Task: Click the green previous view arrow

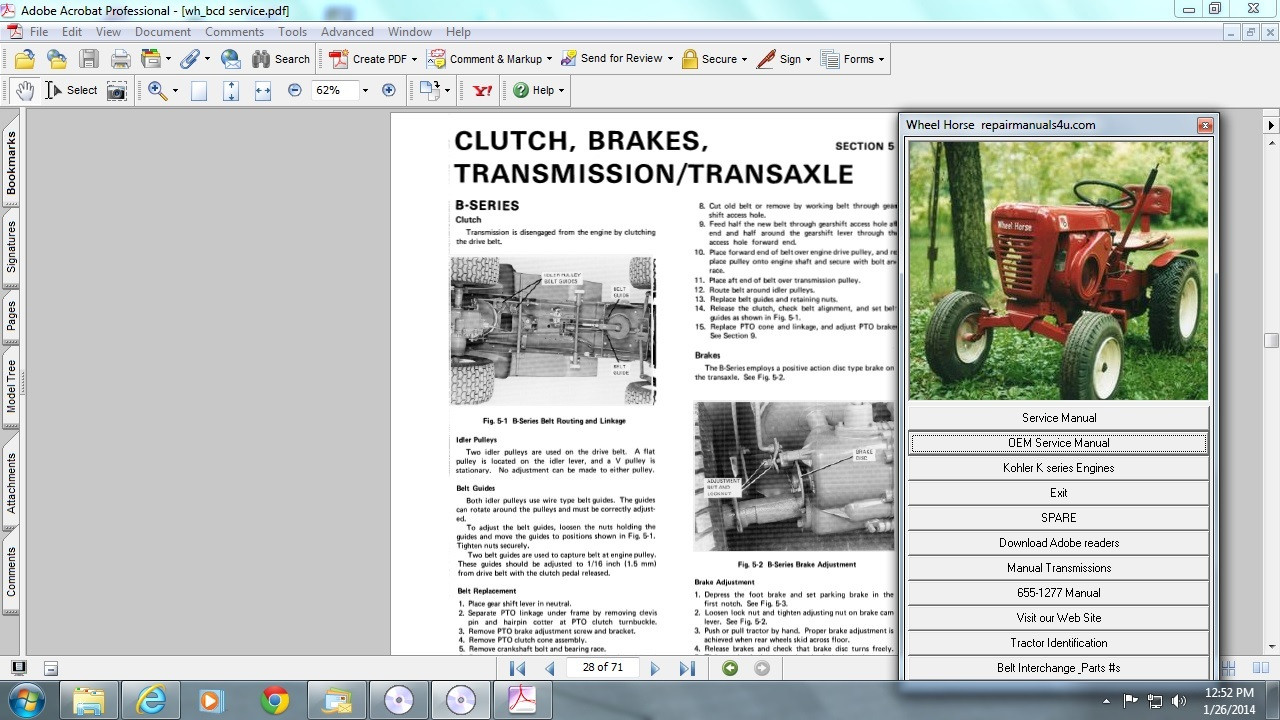Action: click(730, 668)
